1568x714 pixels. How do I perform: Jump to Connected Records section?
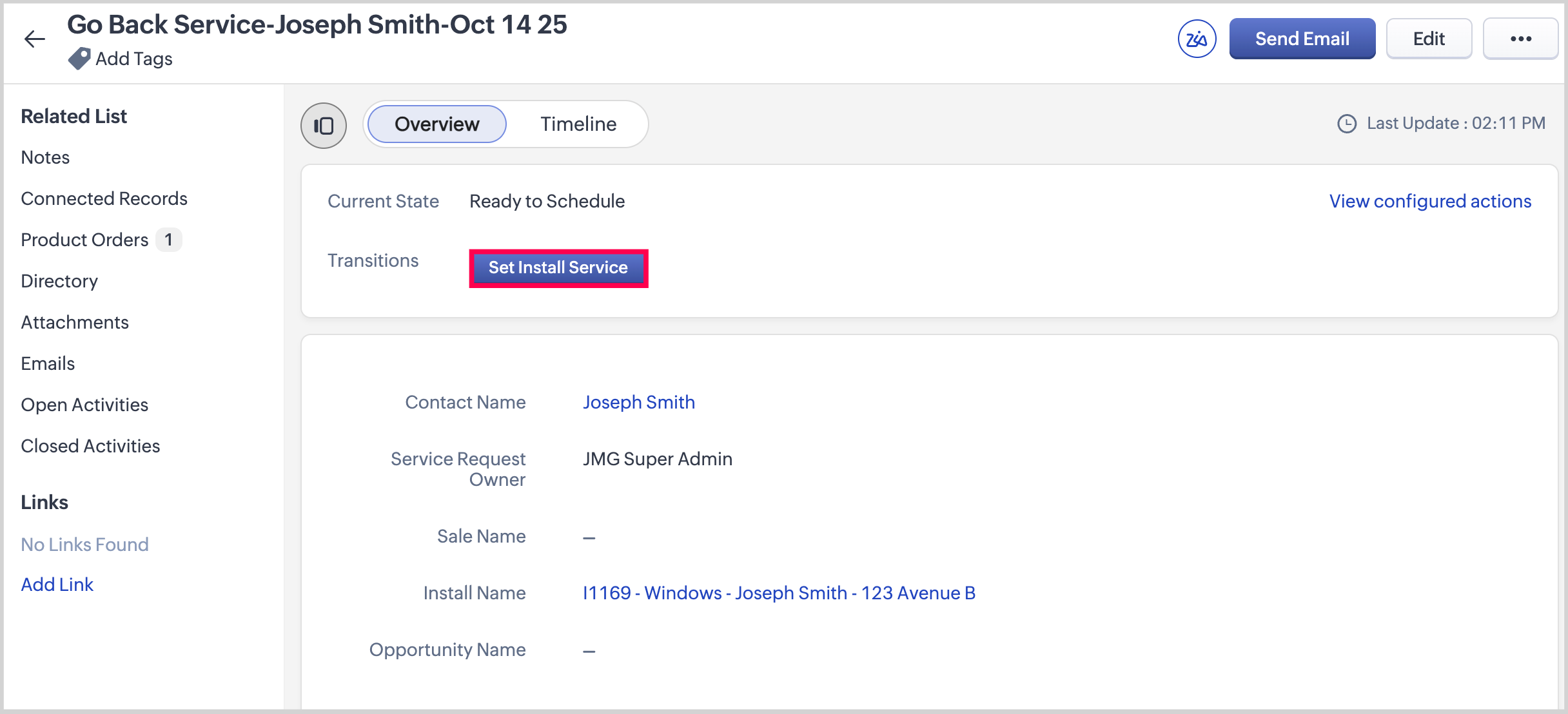[x=104, y=198]
